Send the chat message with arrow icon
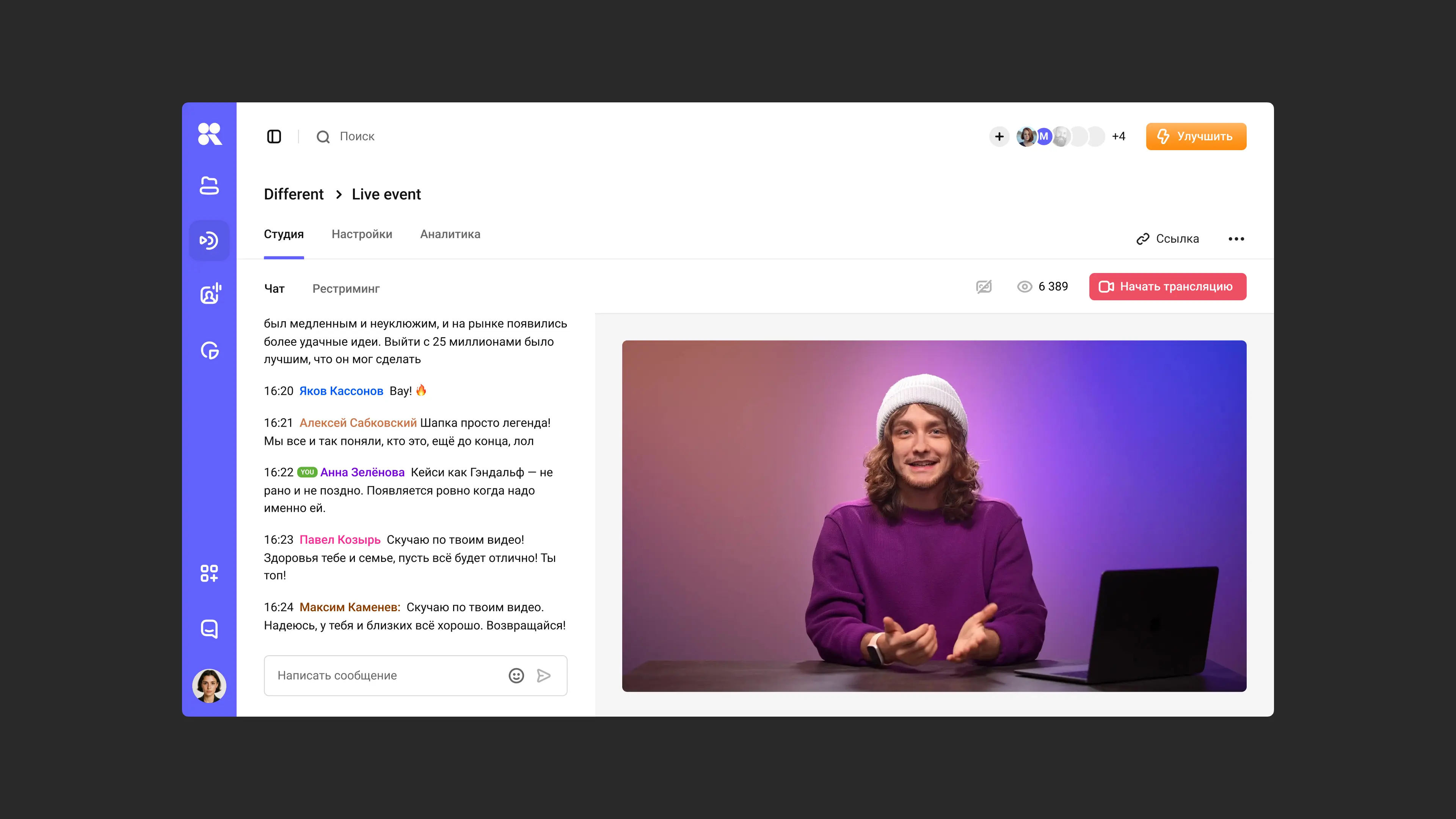Screen dimensions: 1456x819 click(544, 675)
